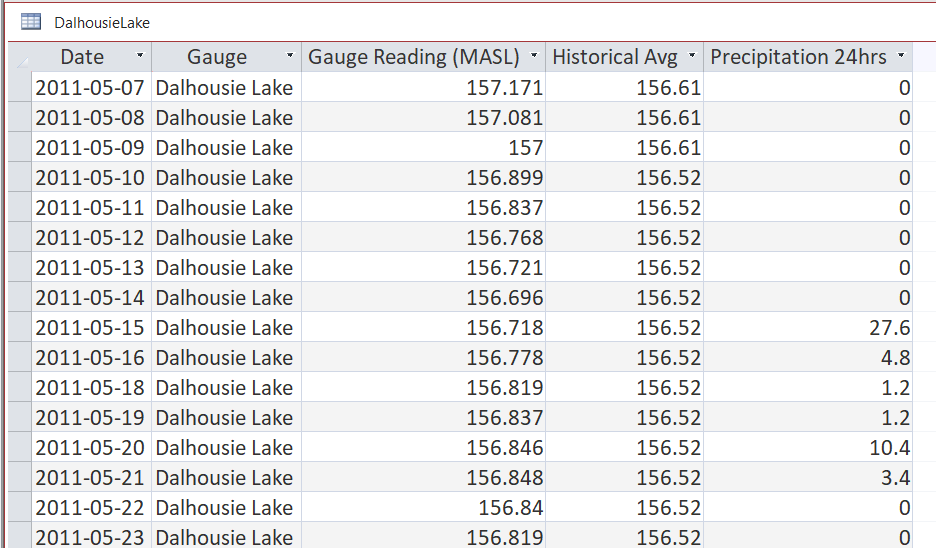The height and width of the screenshot is (548, 936).
Task: Click the select-all corner box of the datasheet
Action: (20, 57)
